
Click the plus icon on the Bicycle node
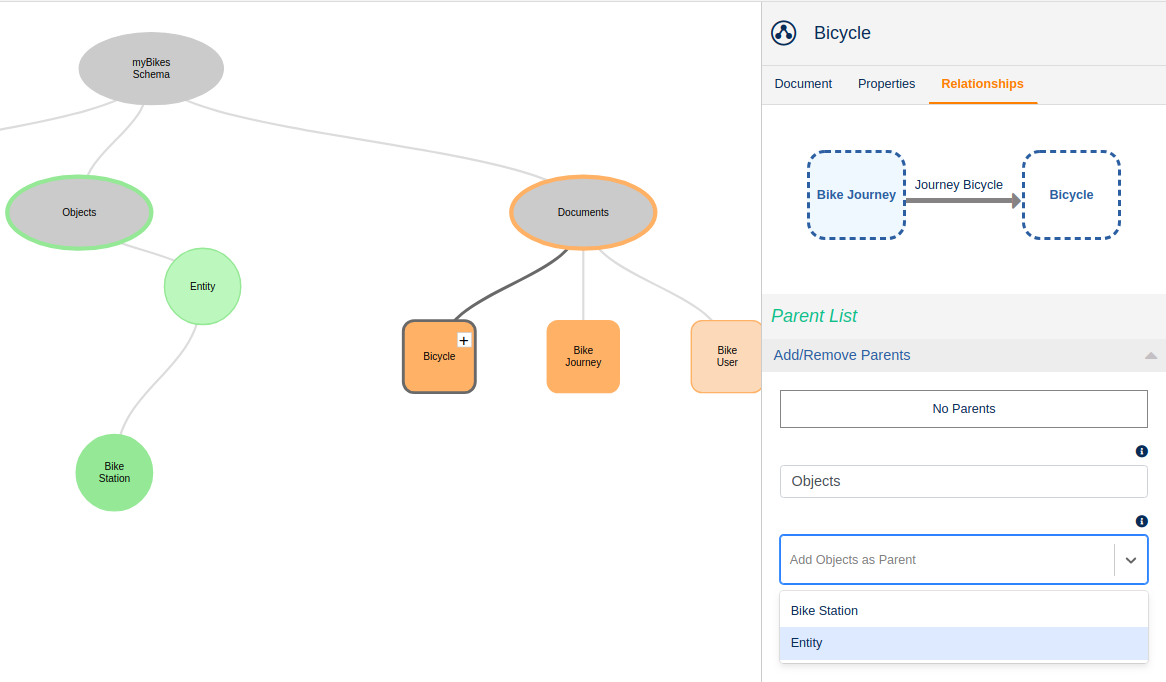pos(463,340)
